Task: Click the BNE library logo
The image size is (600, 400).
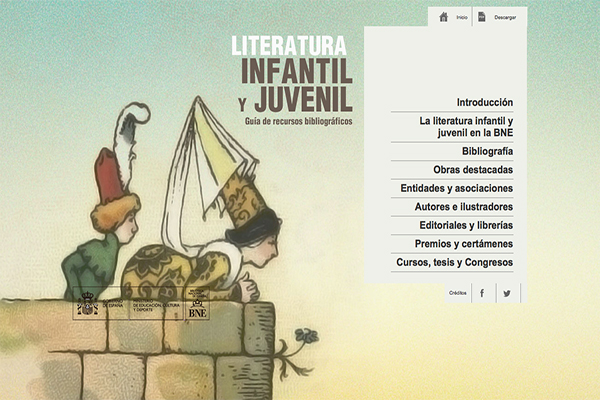Action: point(197,303)
